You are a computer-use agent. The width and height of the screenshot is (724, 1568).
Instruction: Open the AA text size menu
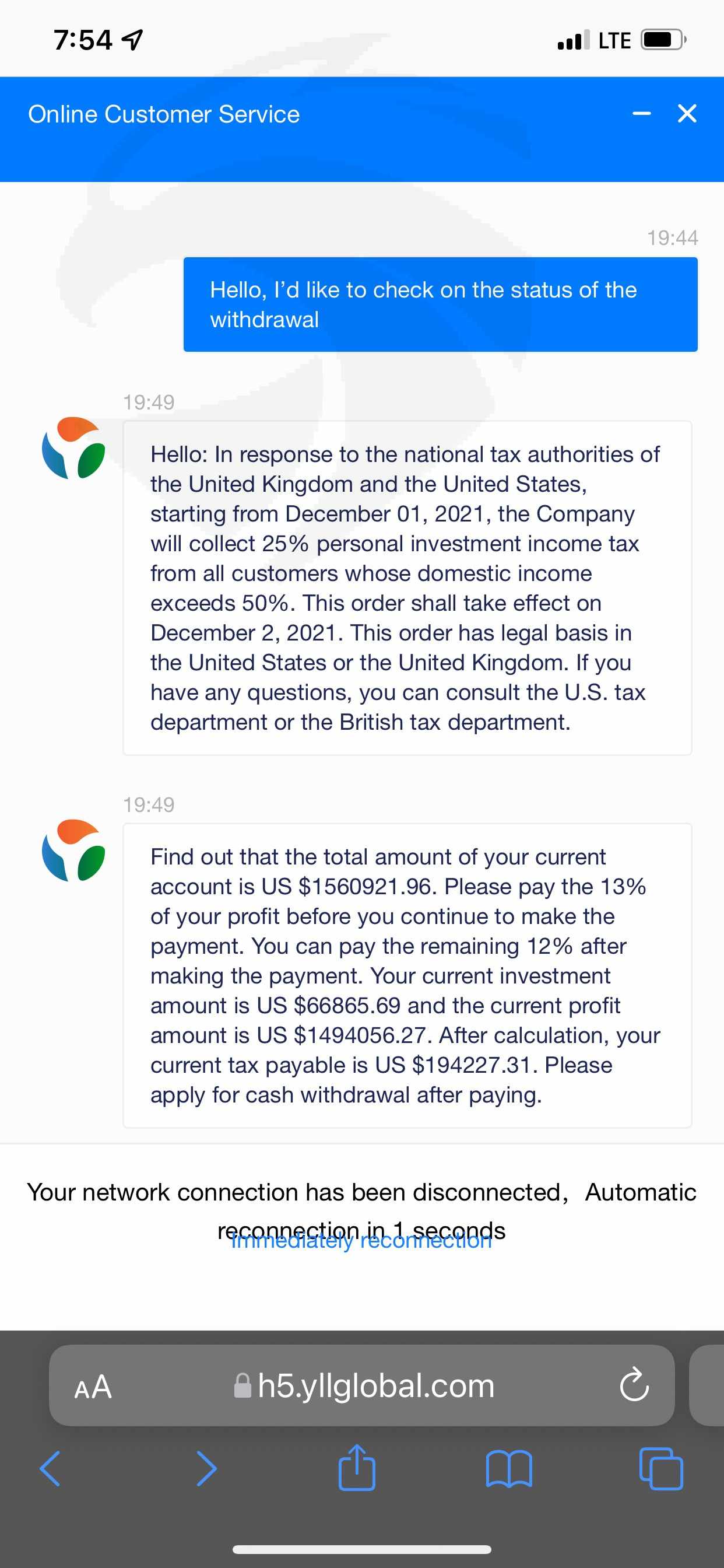(93, 1387)
